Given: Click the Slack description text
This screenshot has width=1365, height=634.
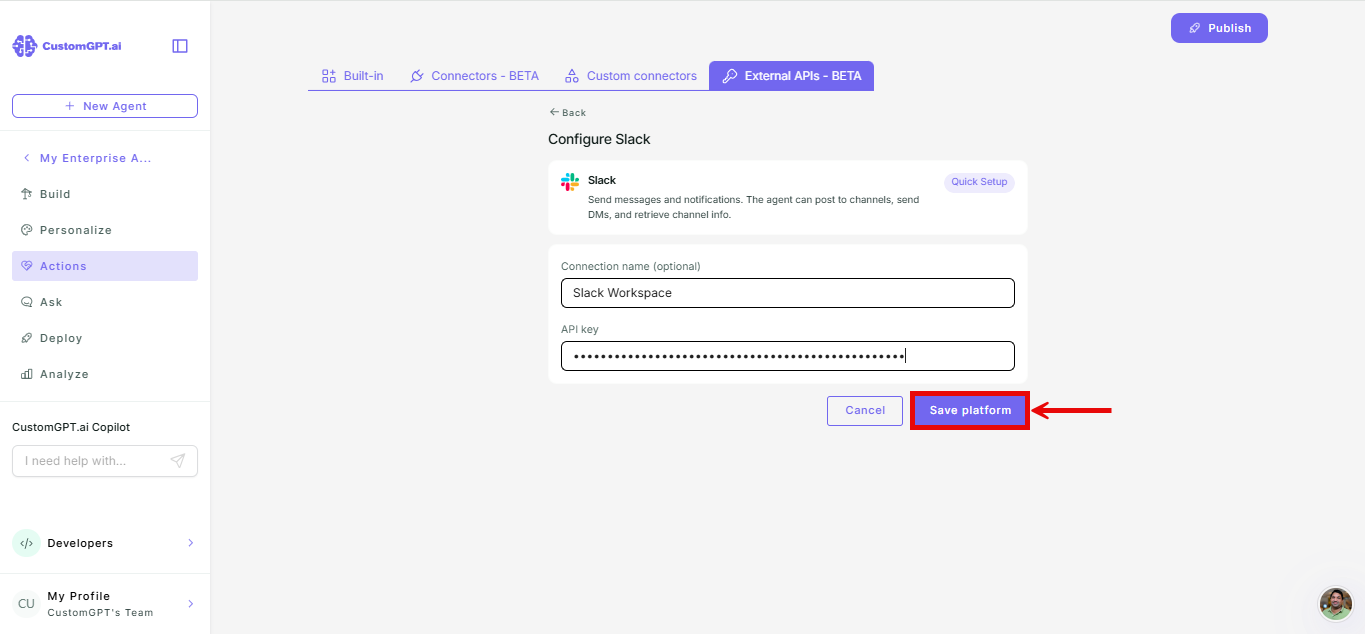Looking at the screenshot, I should coord(754,207).
